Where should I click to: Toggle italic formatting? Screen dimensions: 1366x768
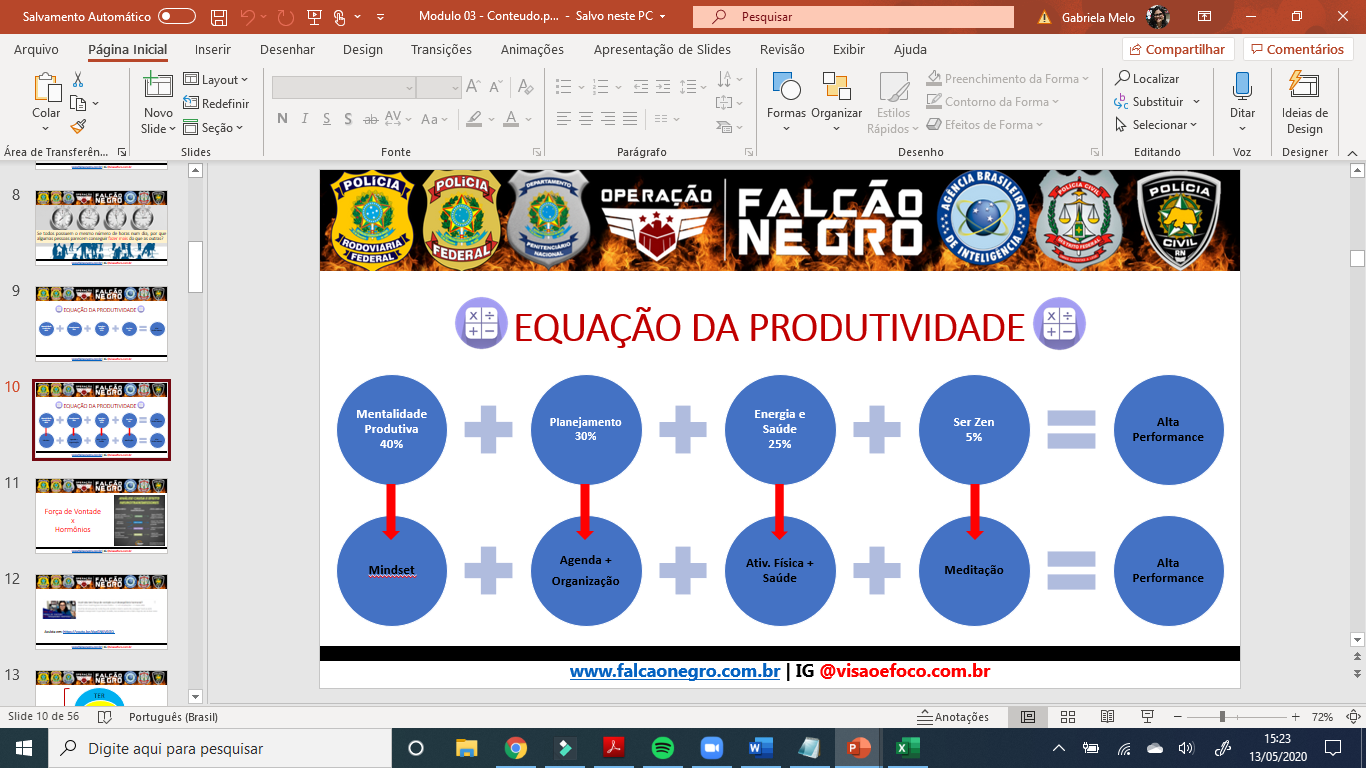pos(305,118)
